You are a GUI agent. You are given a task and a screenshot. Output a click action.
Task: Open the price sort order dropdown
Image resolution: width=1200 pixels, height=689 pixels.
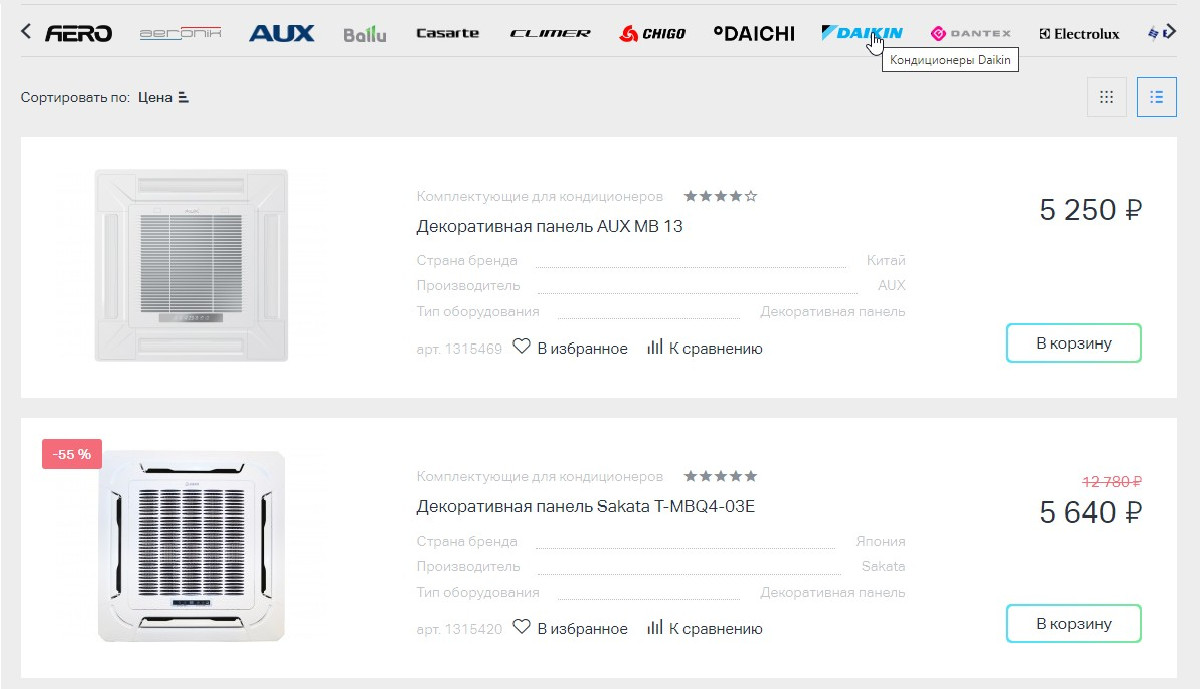[164, 98]
